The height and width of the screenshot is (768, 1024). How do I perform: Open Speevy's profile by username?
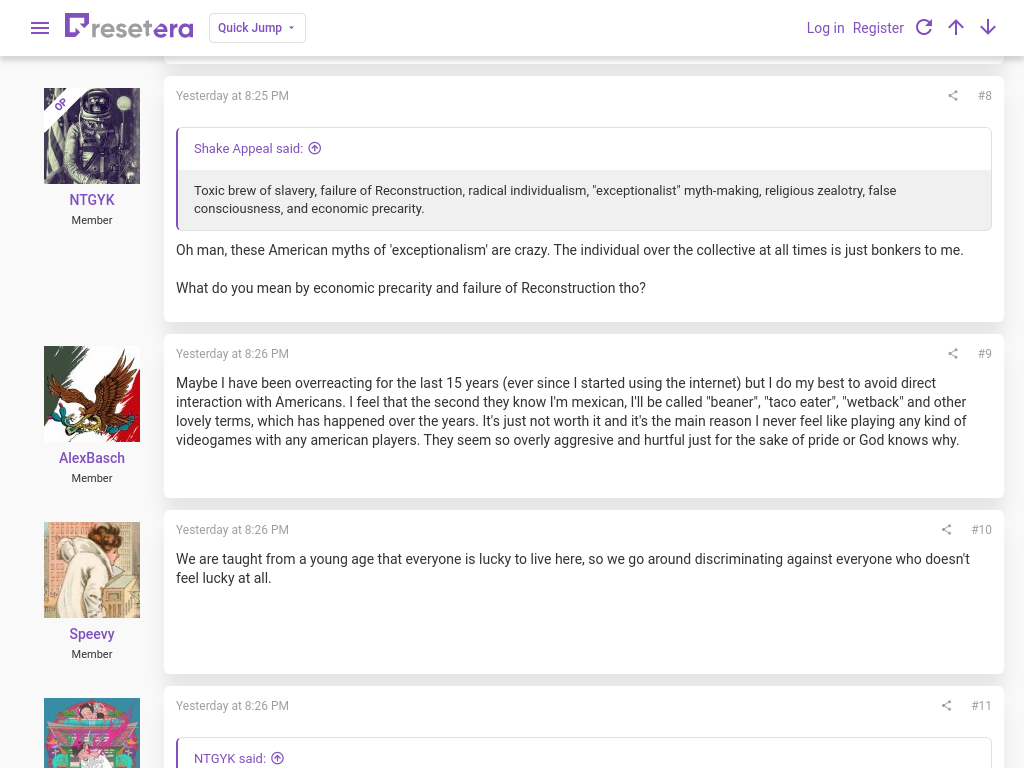tap(92, 634)
